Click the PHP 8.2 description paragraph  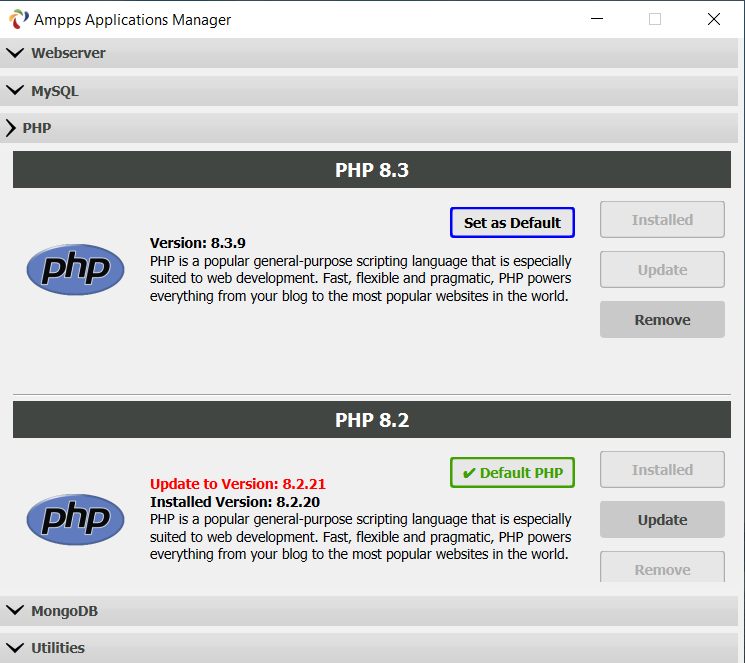point(361,537)
